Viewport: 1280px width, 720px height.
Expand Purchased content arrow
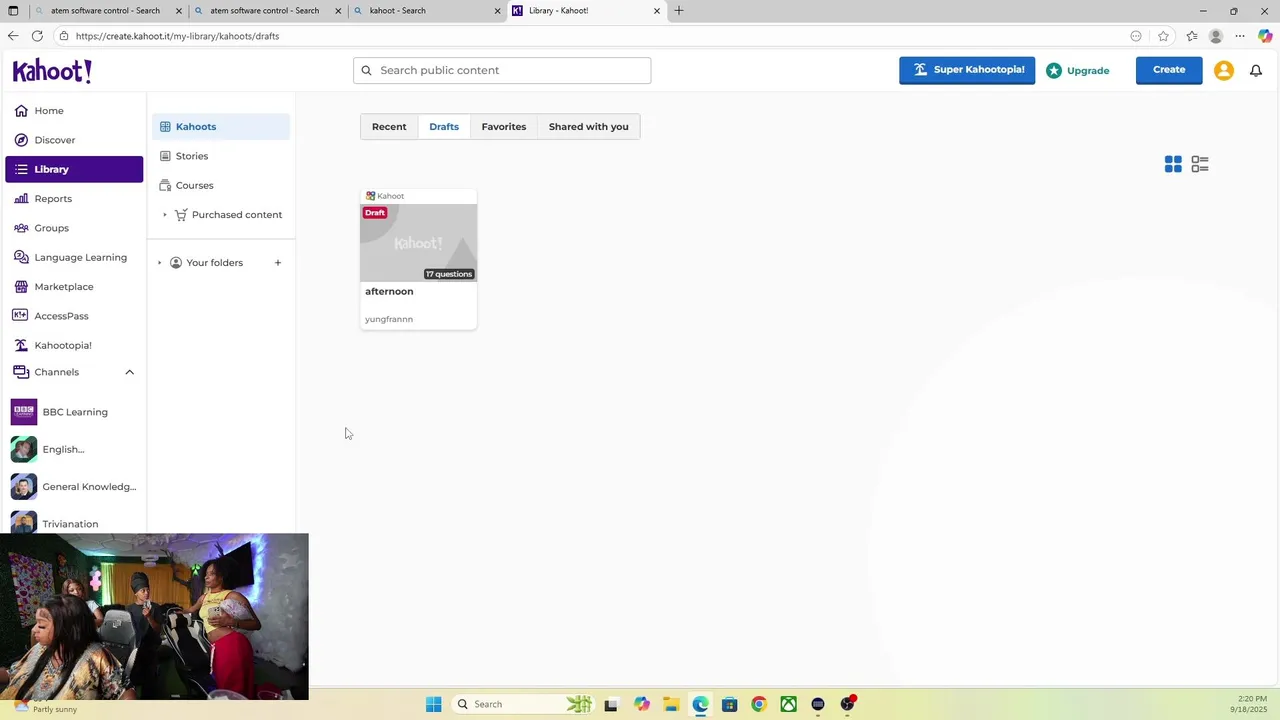[165, 215]
